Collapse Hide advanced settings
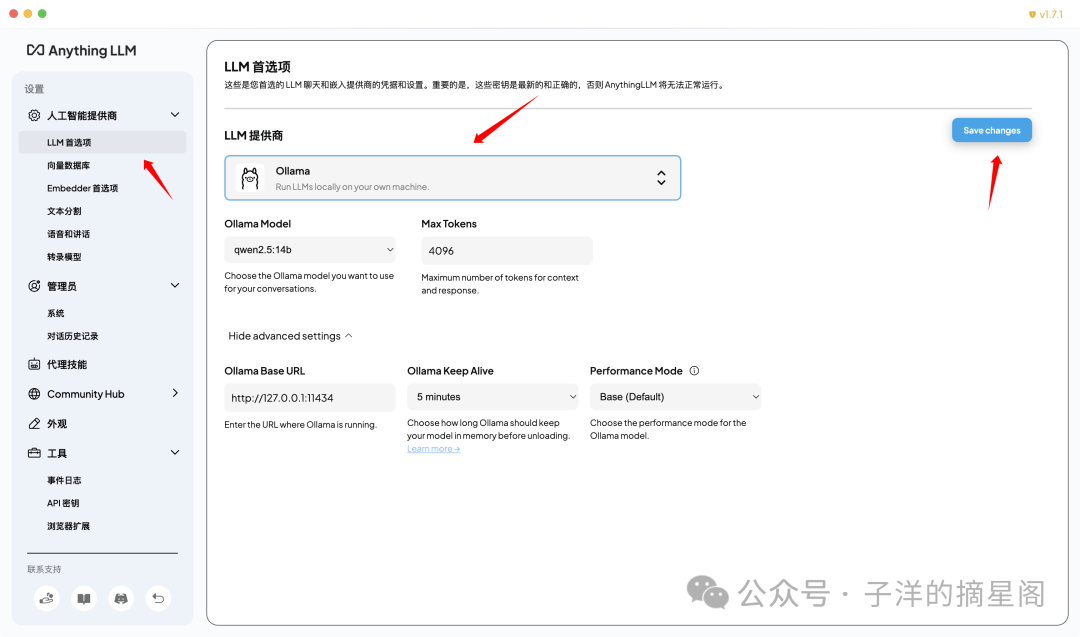This screenshot has height=637, width=1080. pos(290,336)
